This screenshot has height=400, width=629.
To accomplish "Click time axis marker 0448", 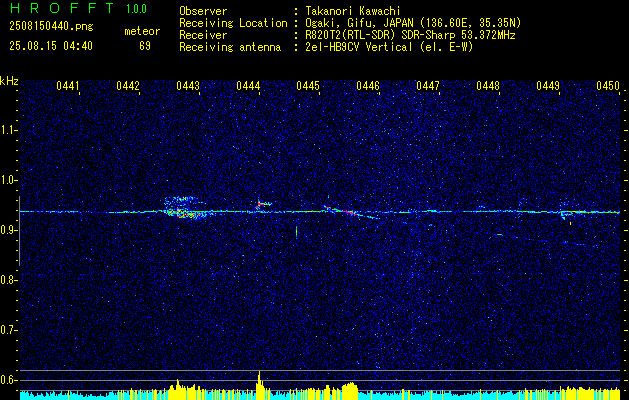I will 488,86.
